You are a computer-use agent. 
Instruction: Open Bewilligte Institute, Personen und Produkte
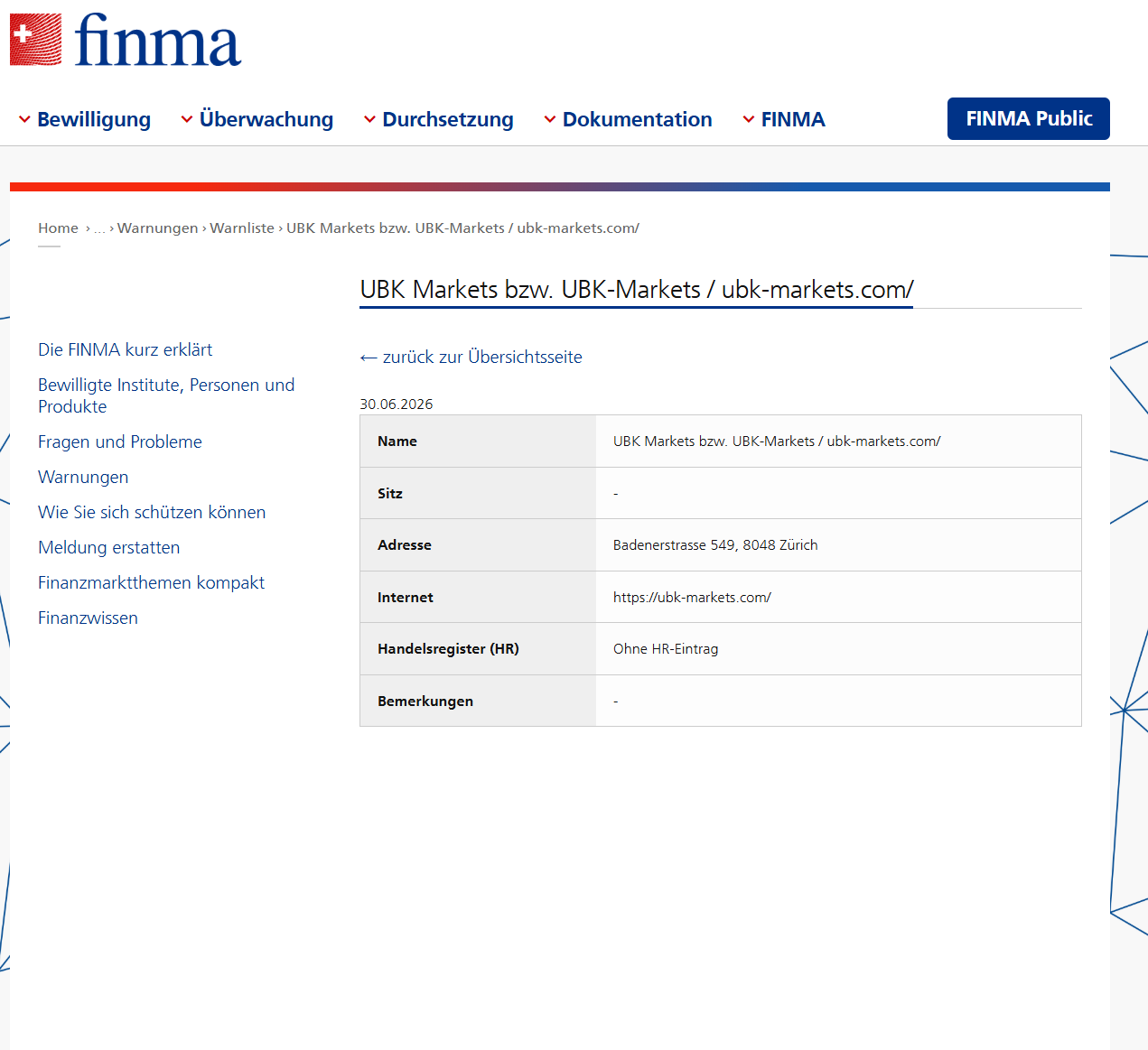point(166,395)
